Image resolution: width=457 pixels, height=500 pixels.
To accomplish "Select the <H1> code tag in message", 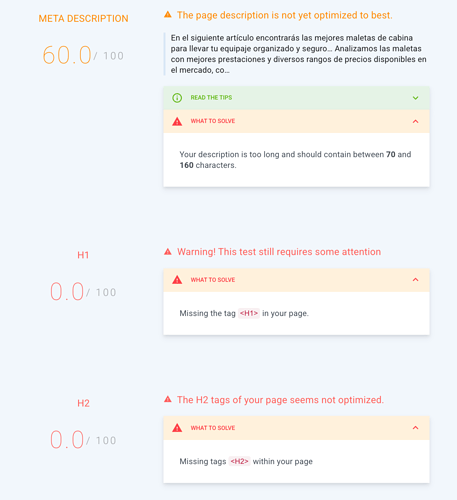I will (x=249, y=313).
